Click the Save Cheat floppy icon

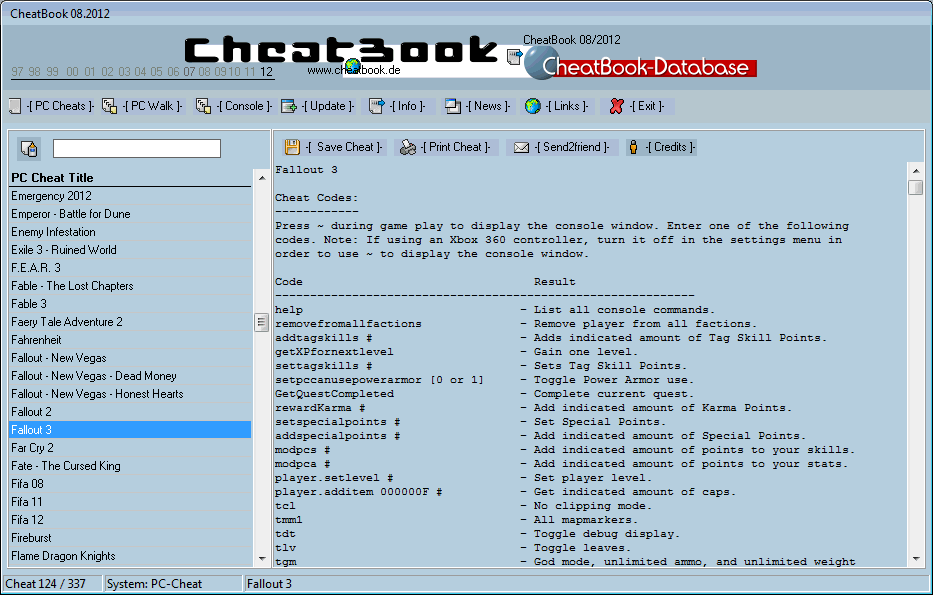[292, 147]
